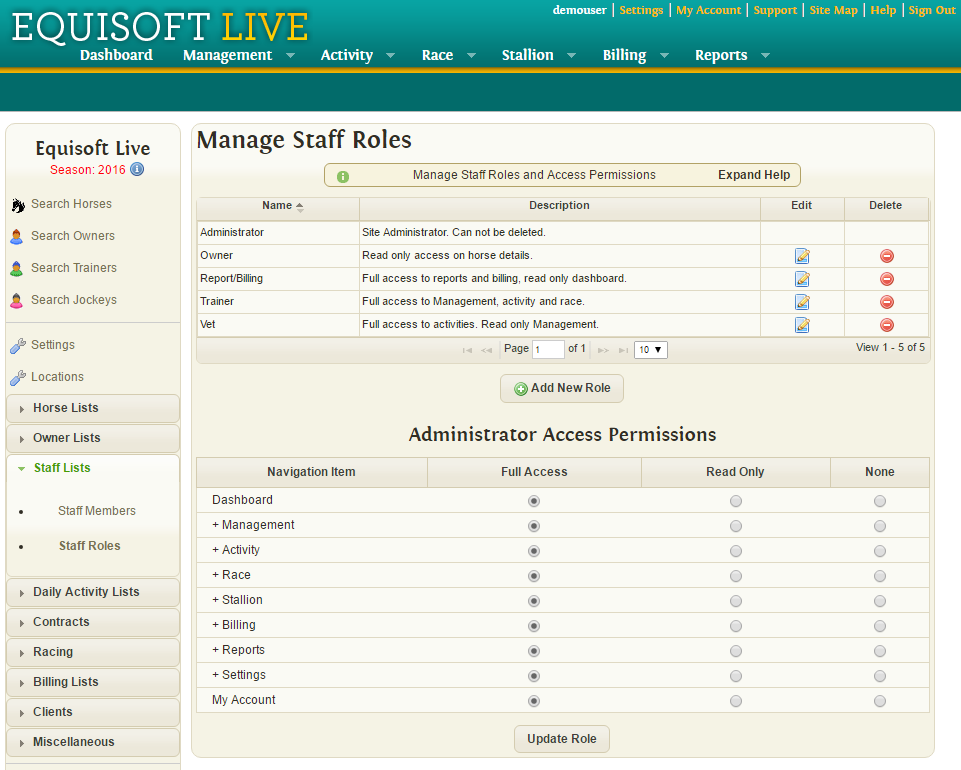The height and width of the screenshot is (770, 961).
Task: Expand the Management permission row
Action: 215,525
